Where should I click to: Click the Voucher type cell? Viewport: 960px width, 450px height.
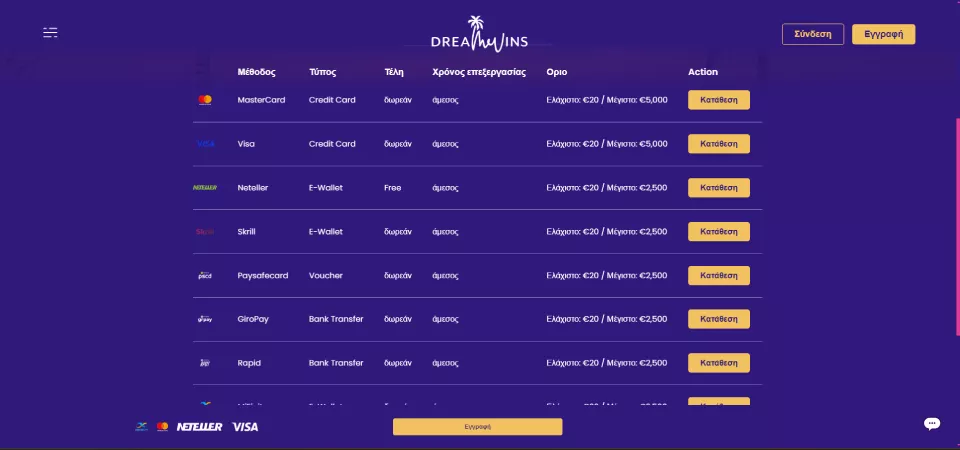326,276
